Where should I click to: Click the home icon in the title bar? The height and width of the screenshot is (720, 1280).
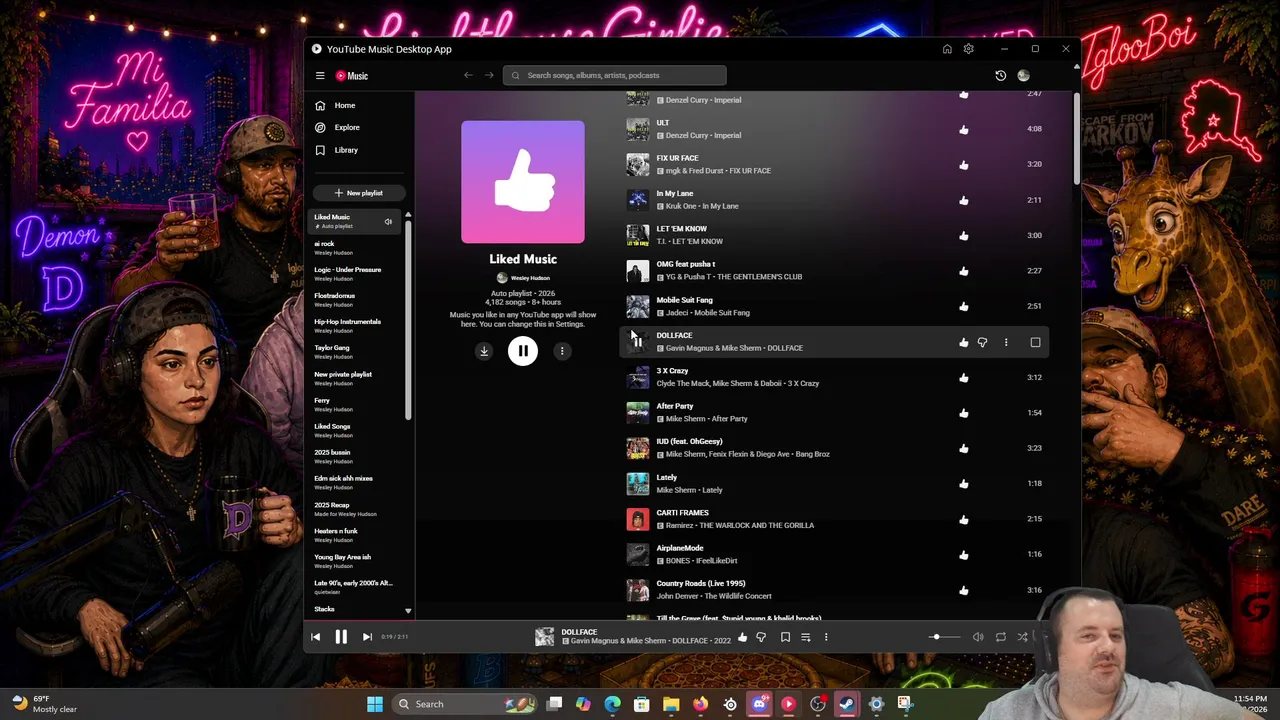(x=947, y=49)
